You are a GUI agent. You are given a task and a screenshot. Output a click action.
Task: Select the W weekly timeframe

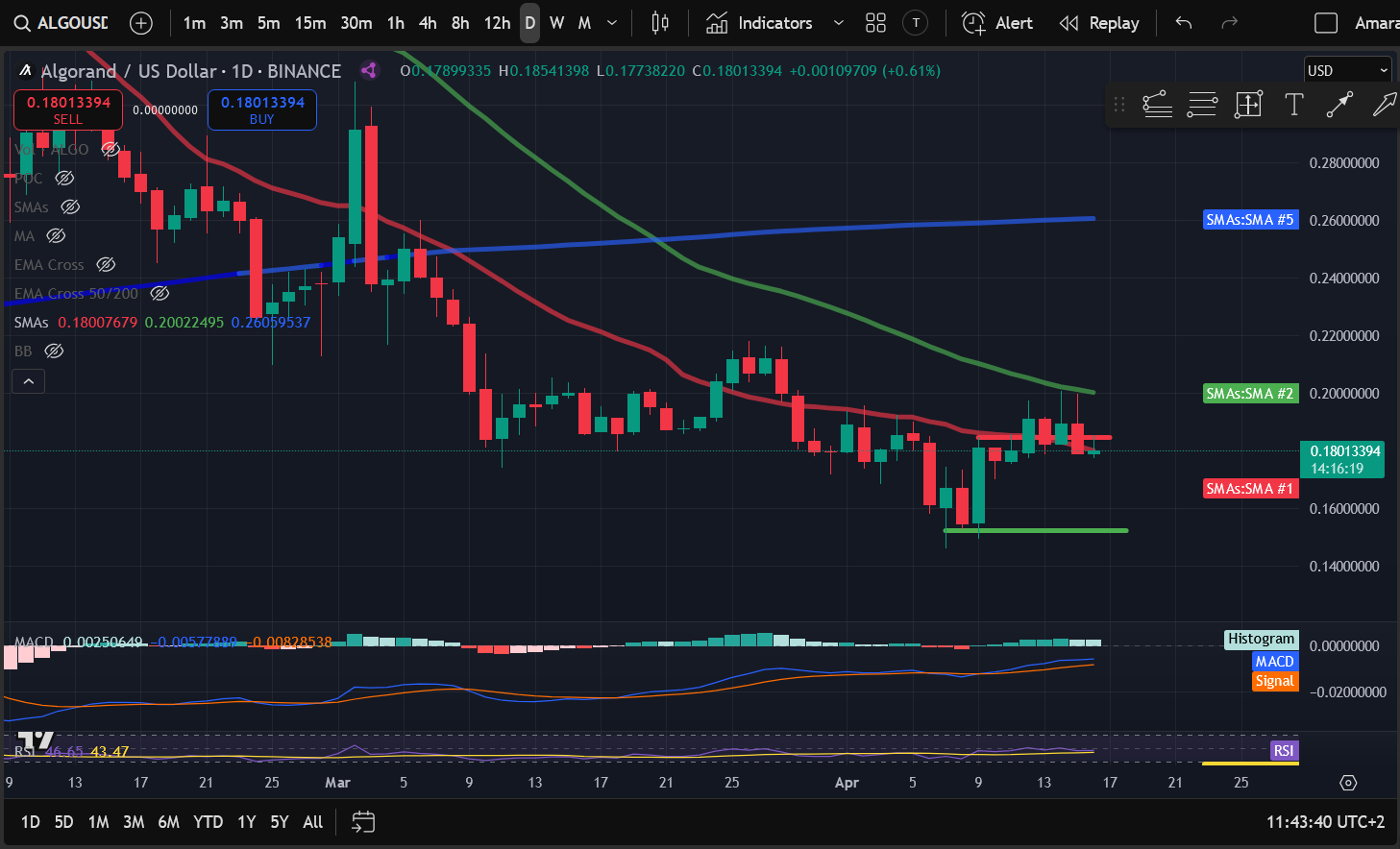tap(556, 23)
